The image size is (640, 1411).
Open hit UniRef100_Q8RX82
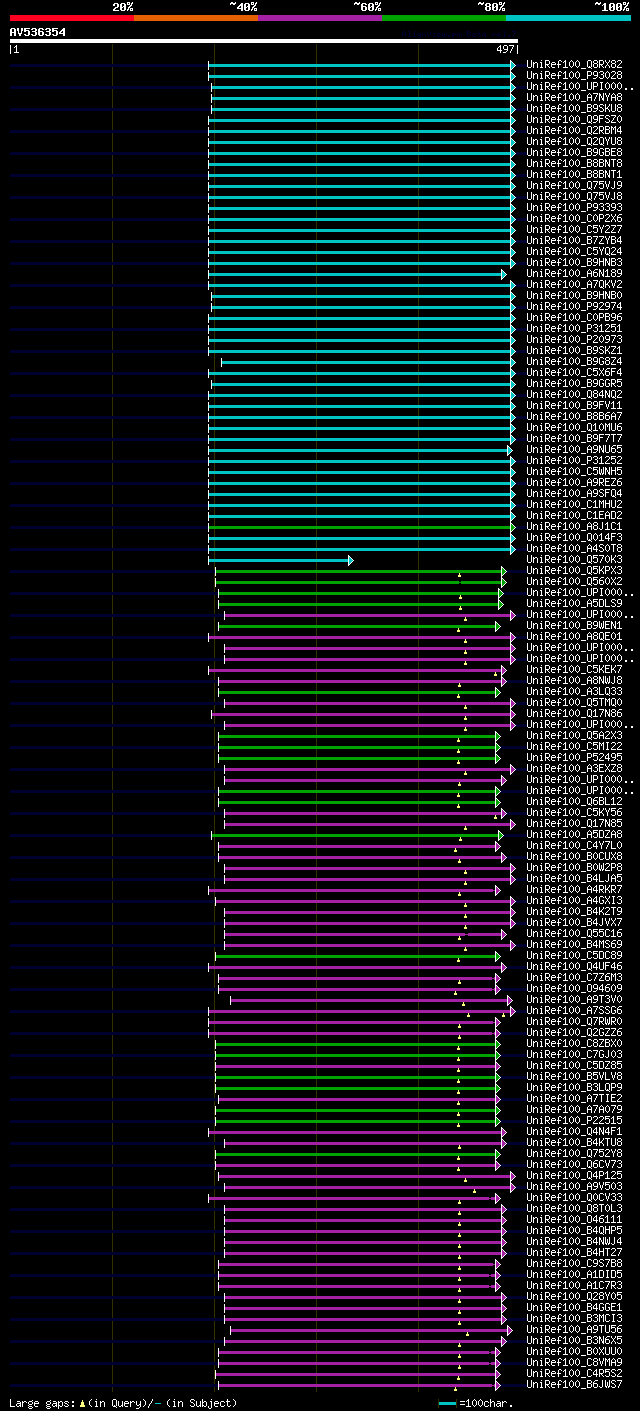click(574, 65)
